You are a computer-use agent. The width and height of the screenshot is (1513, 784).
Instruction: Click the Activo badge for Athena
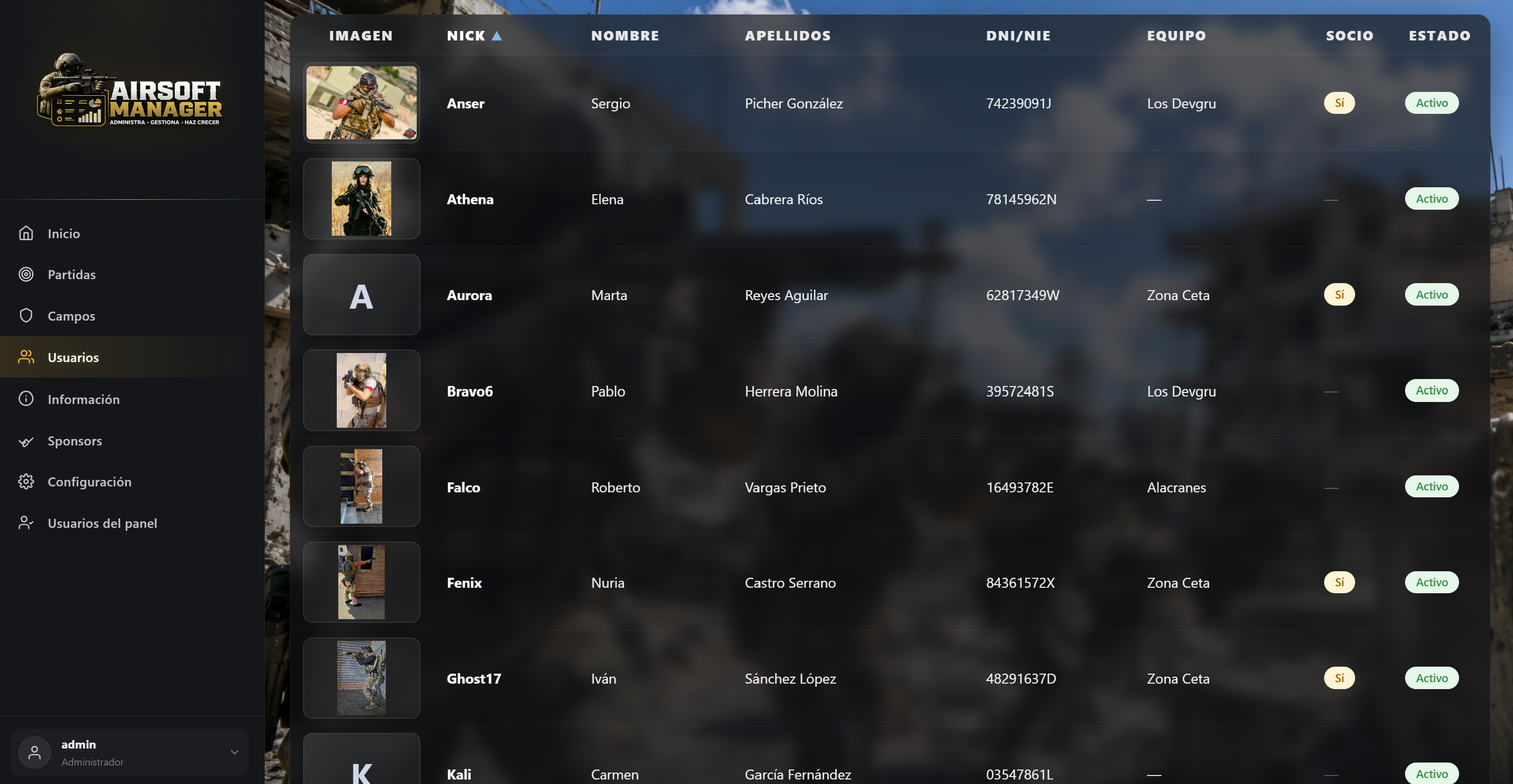click(x=1432, y=198)
